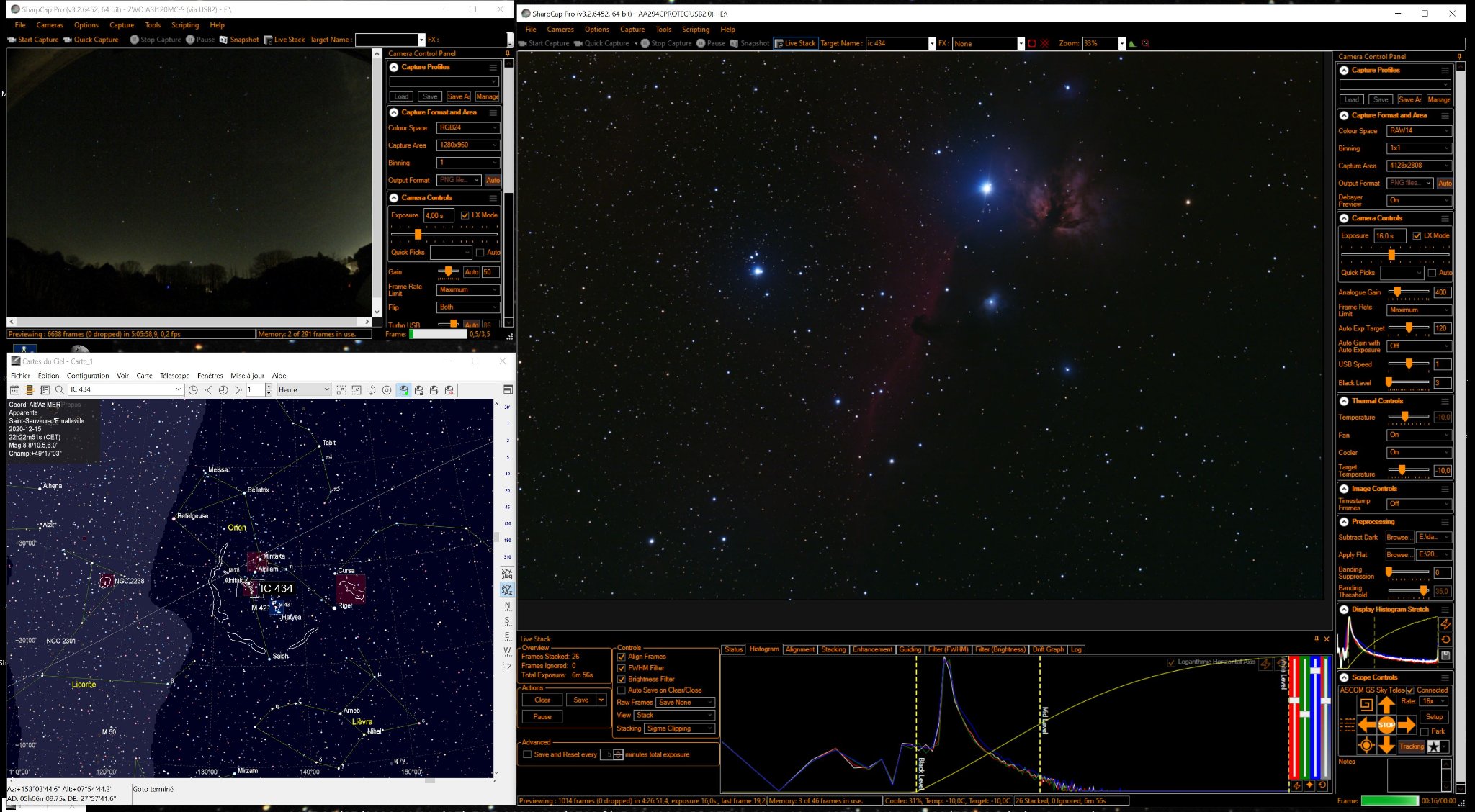This screenshot has height=812, width=1475.
Task: Click the Save button in Live Stack Actions
Action: coord(580,700)
